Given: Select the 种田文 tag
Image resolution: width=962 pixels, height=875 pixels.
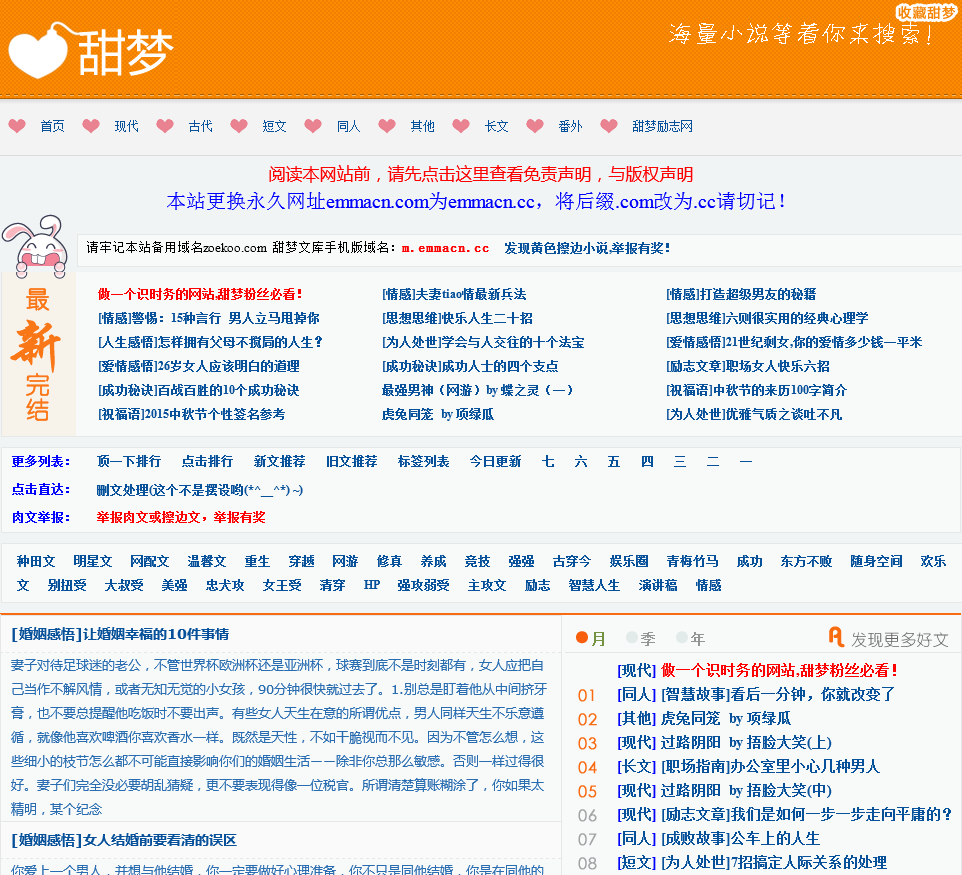Looking at the screenshot, I should click(36, 561).
